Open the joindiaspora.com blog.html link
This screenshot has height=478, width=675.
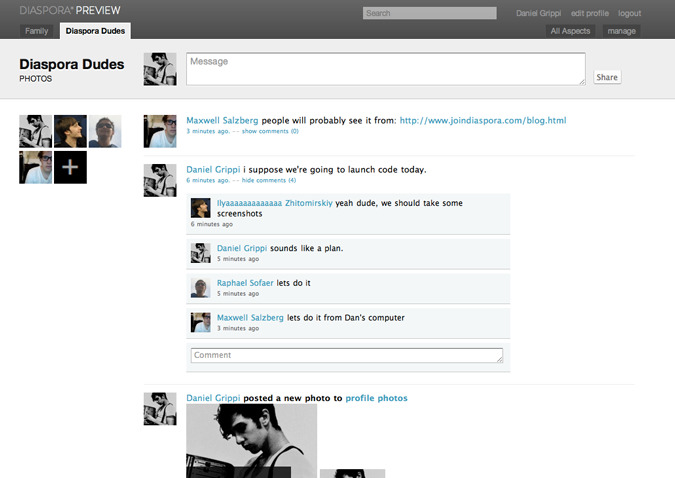pos(483,121)
